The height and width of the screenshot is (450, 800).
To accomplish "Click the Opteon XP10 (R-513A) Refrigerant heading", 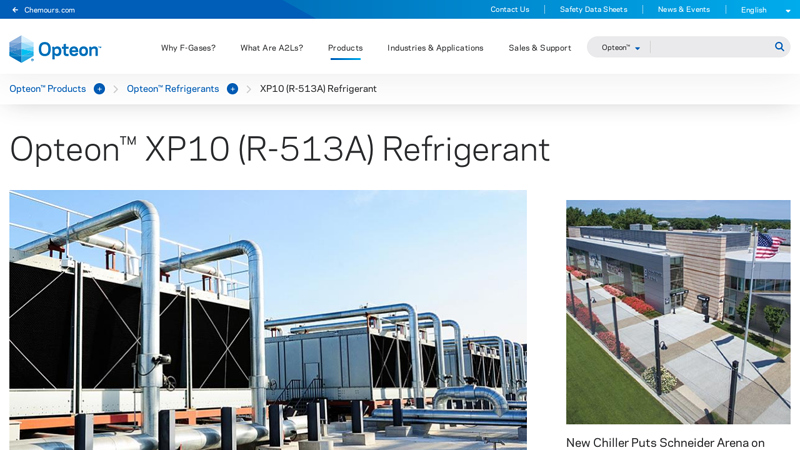I will [x=280, y=149].
